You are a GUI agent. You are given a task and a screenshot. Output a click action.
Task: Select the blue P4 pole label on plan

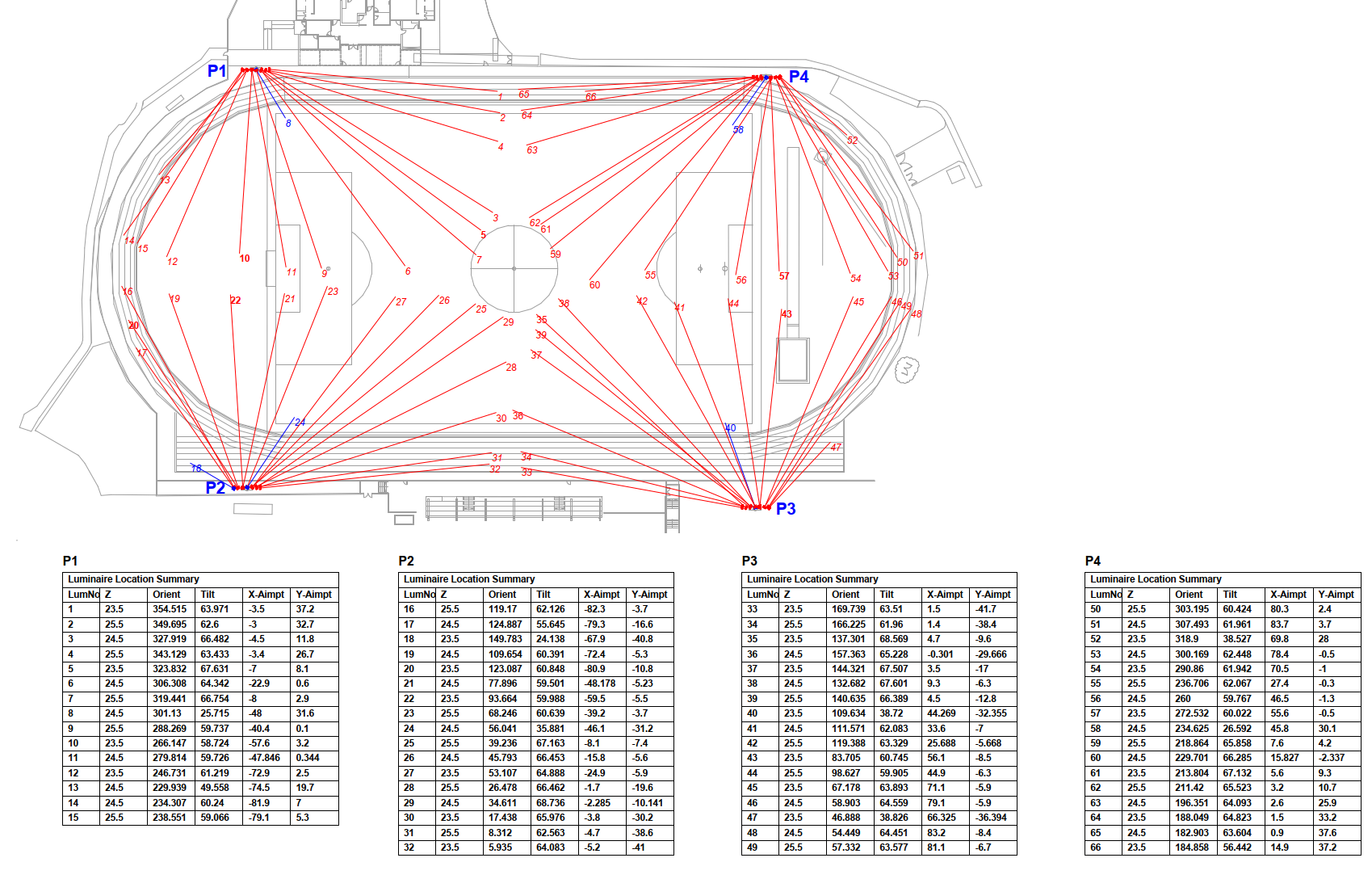[x=799, y=77]
